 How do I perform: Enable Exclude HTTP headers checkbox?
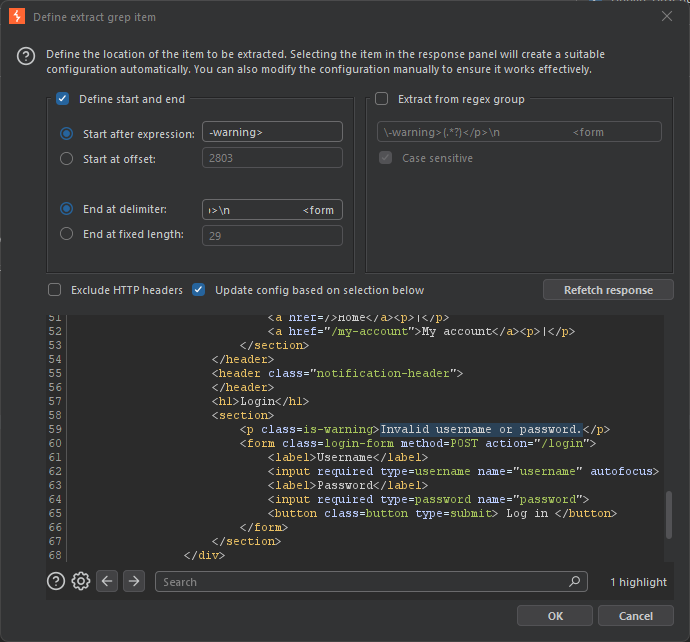click(55, 290)
